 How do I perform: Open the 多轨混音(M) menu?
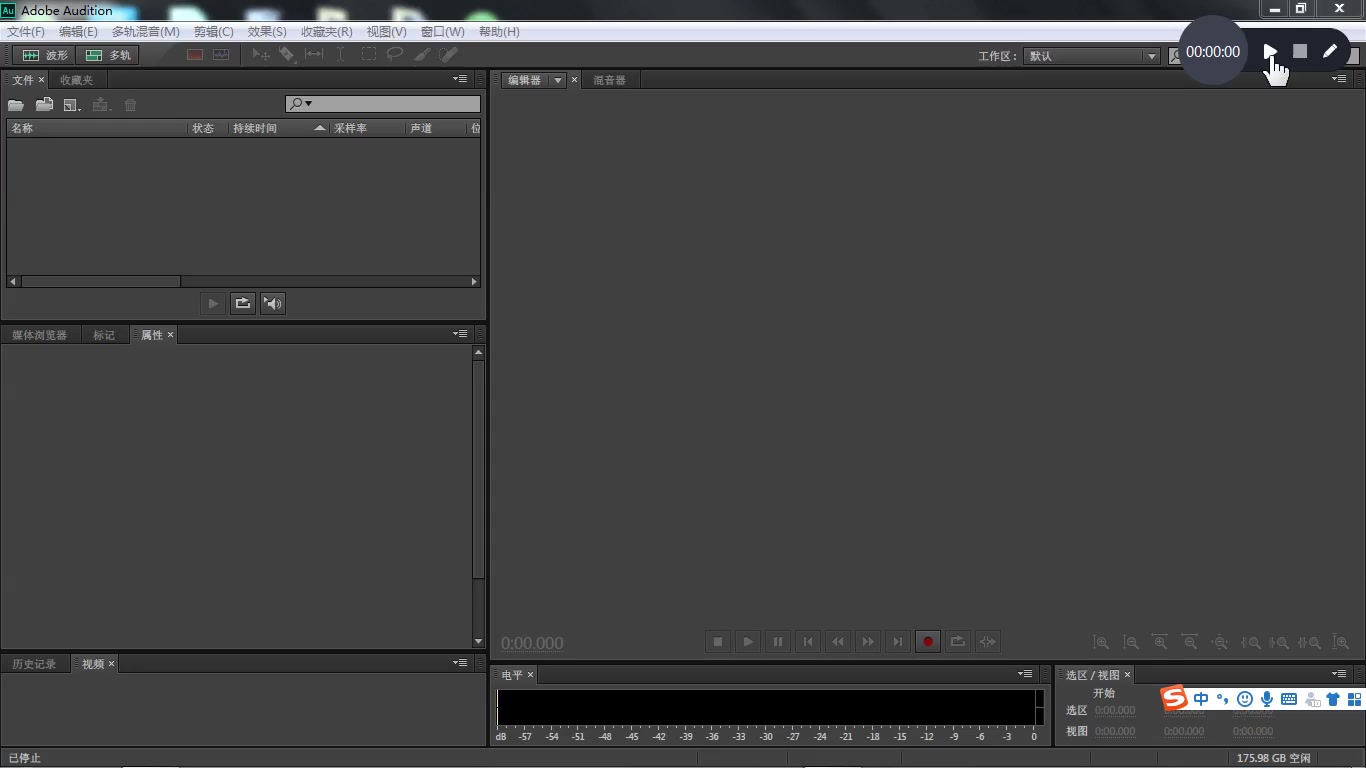pyautogui.click(x=146, y=32)
